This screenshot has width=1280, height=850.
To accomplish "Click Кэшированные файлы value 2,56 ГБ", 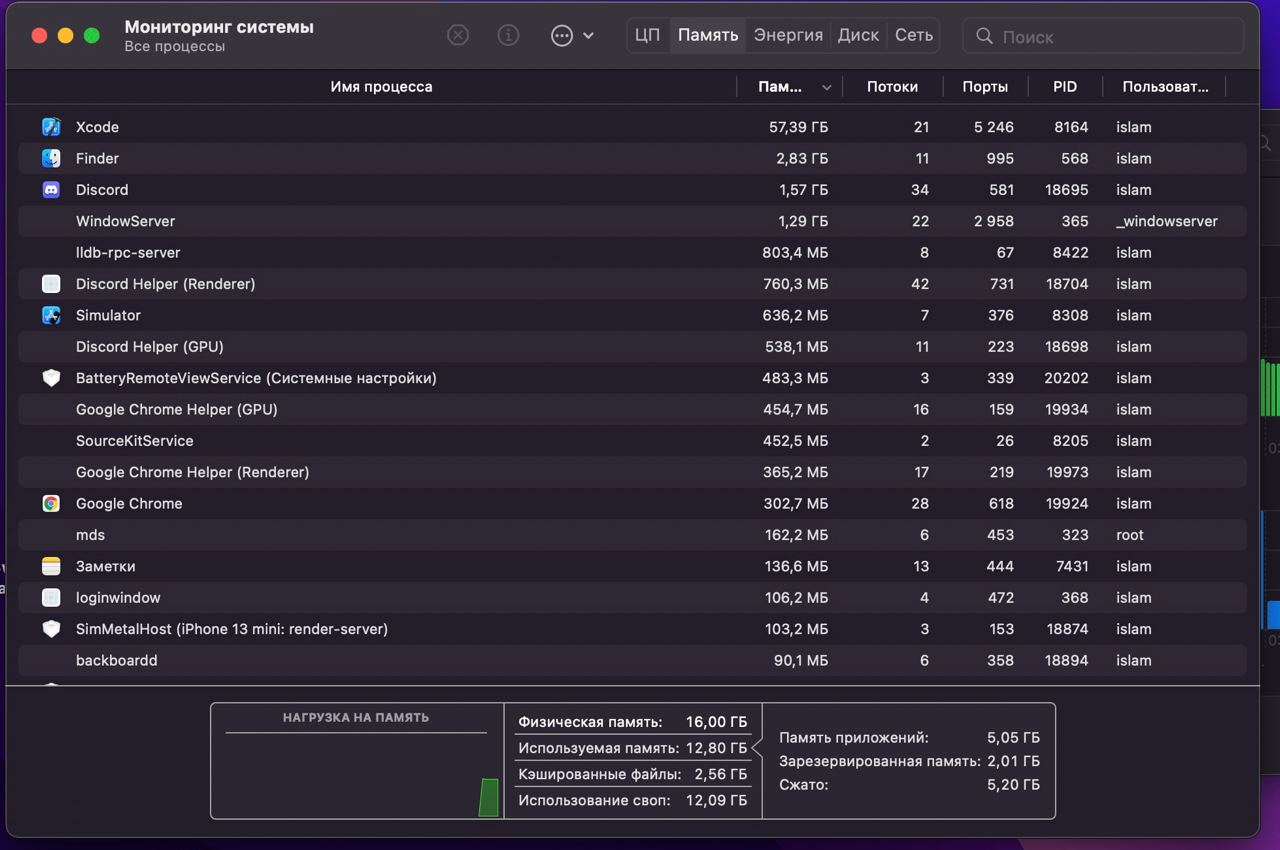I will 721,774.
